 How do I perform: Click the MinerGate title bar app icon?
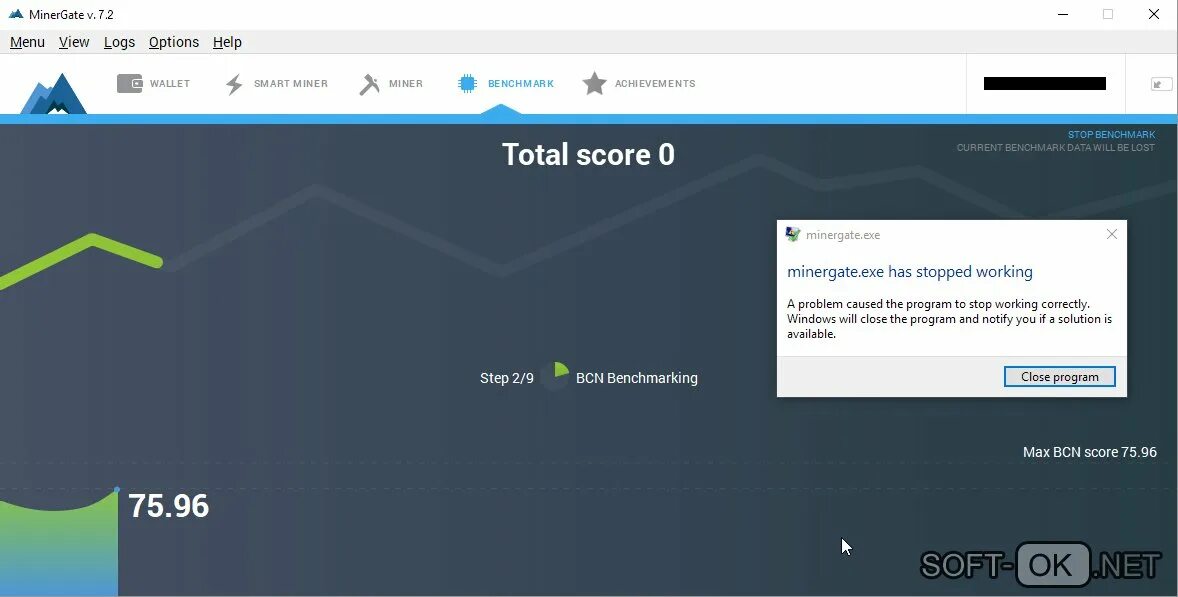[x=16, y=14]
